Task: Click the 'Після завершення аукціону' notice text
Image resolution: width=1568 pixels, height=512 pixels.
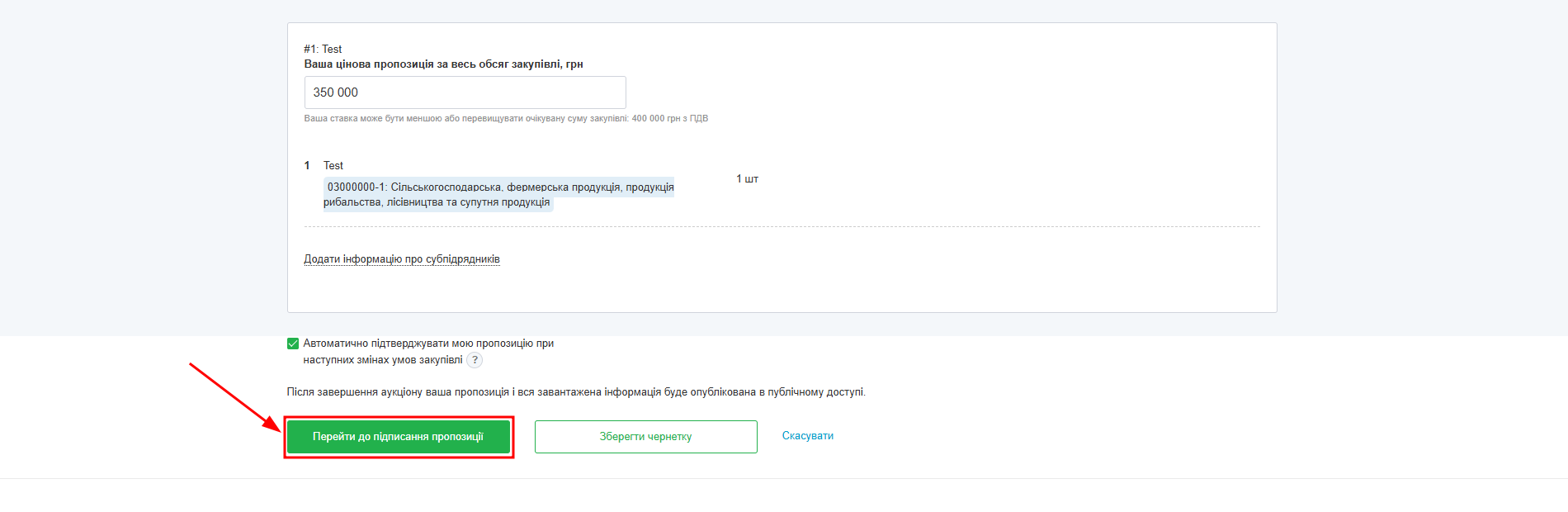Action: point(575,392)
